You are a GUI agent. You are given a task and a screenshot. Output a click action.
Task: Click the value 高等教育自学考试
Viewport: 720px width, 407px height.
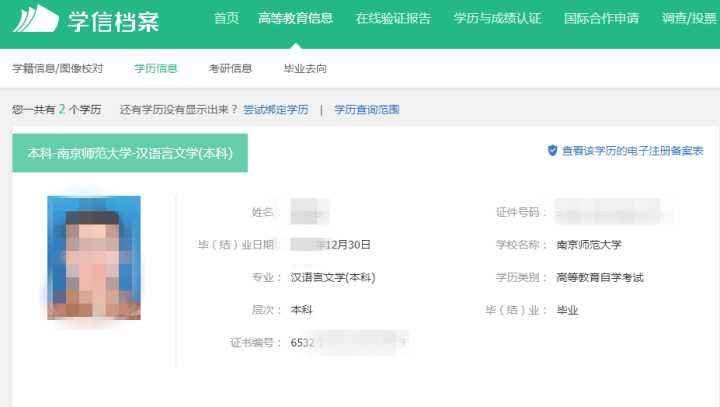coord(600,277)
